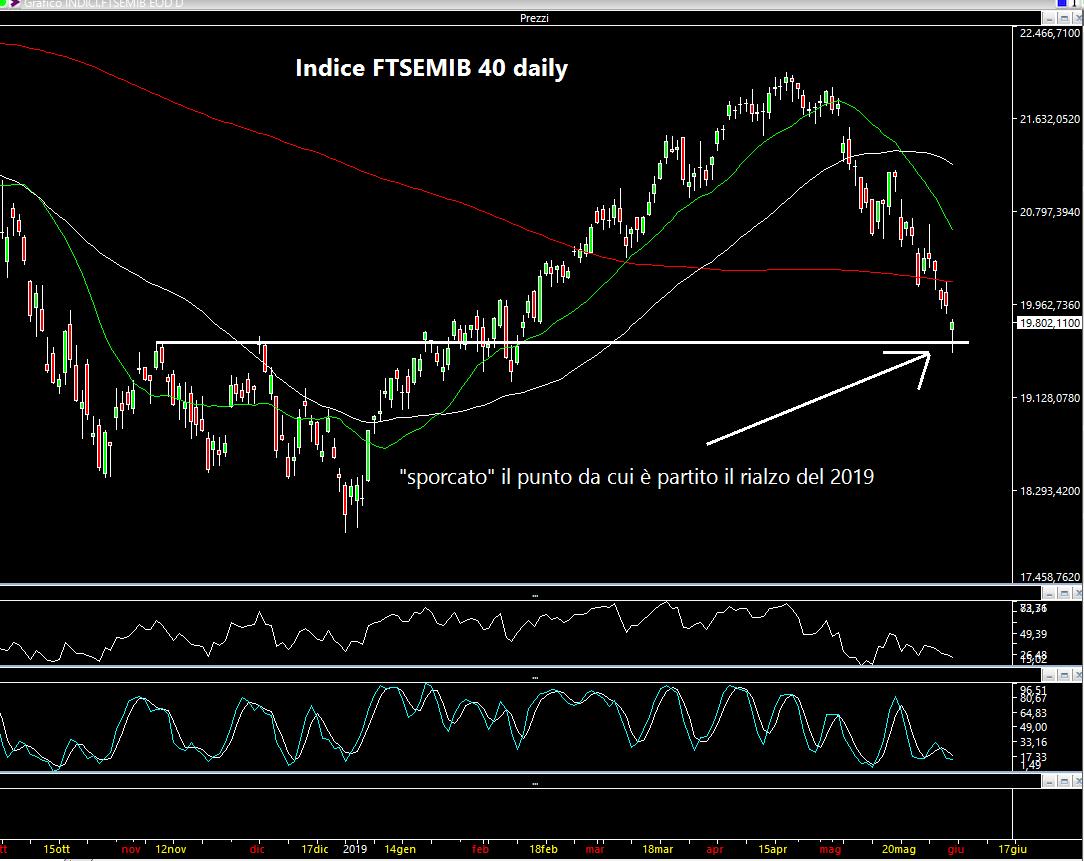Click price axis label 19.962,7360
Image resolution: width=1084 pixels, height=861 pixels.
pyautogui.click(x=1049, y=305)
